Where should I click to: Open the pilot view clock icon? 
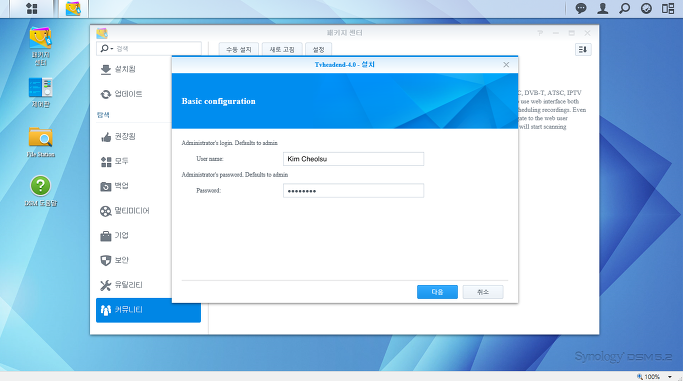click(x=646, y=8)
